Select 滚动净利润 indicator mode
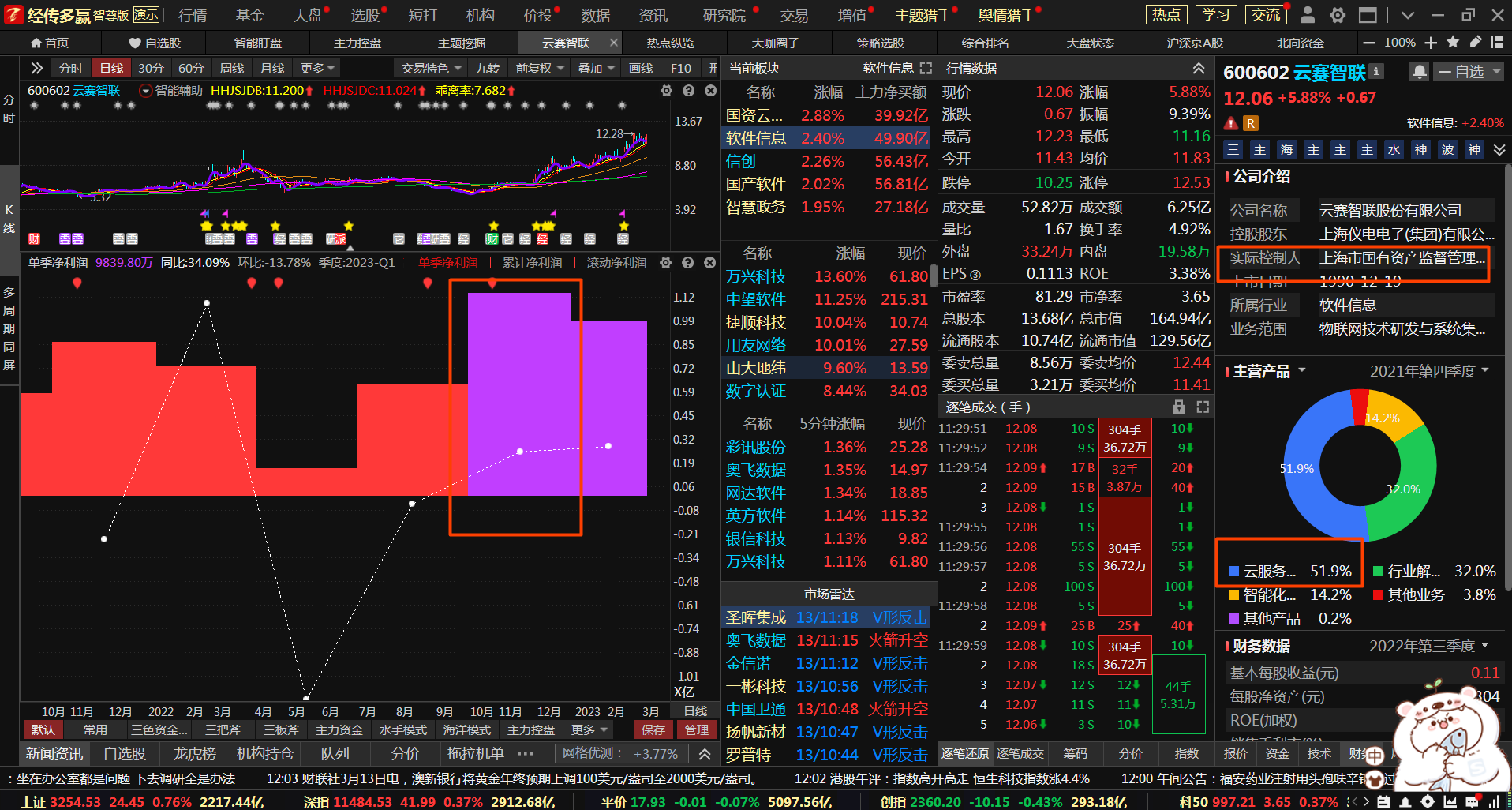Viewport: 1512px width, 810px height. coord(616,263)
